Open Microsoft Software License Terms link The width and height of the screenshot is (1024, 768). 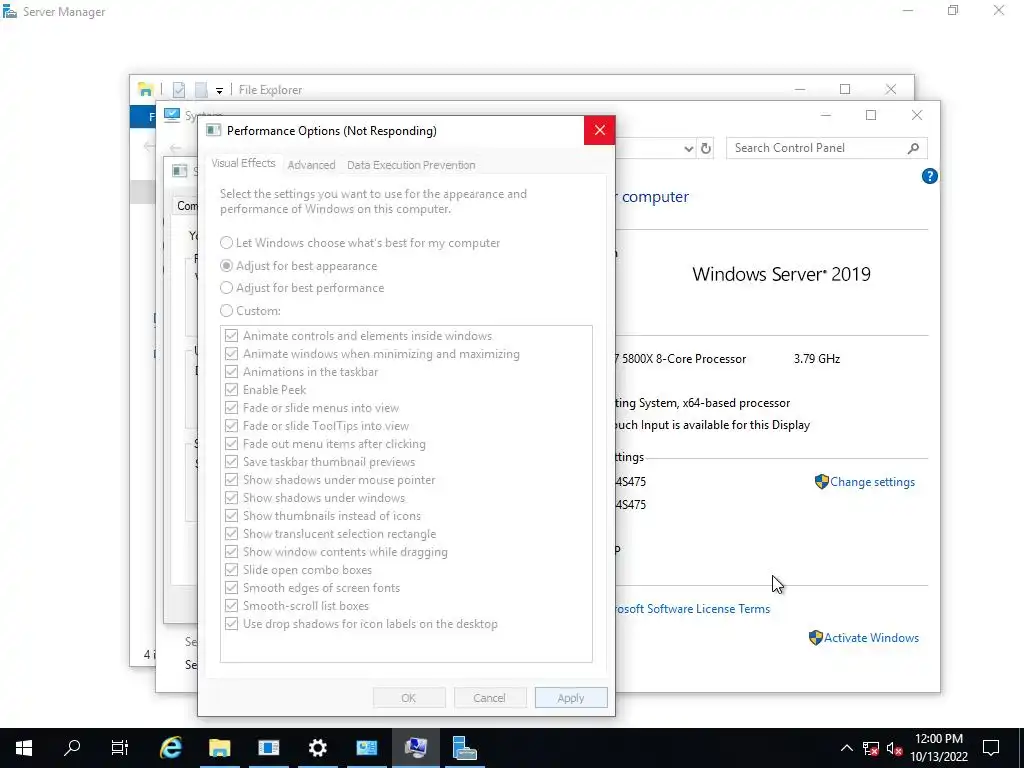coord(692,609)
